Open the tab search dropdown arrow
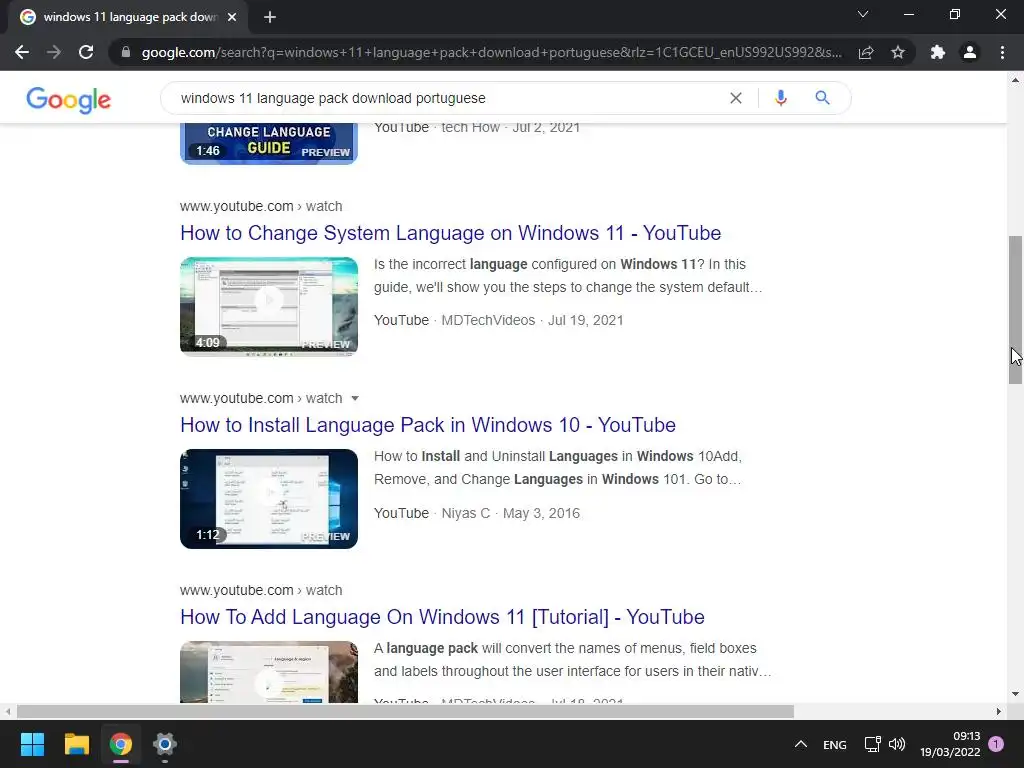 tap(863, 14)
